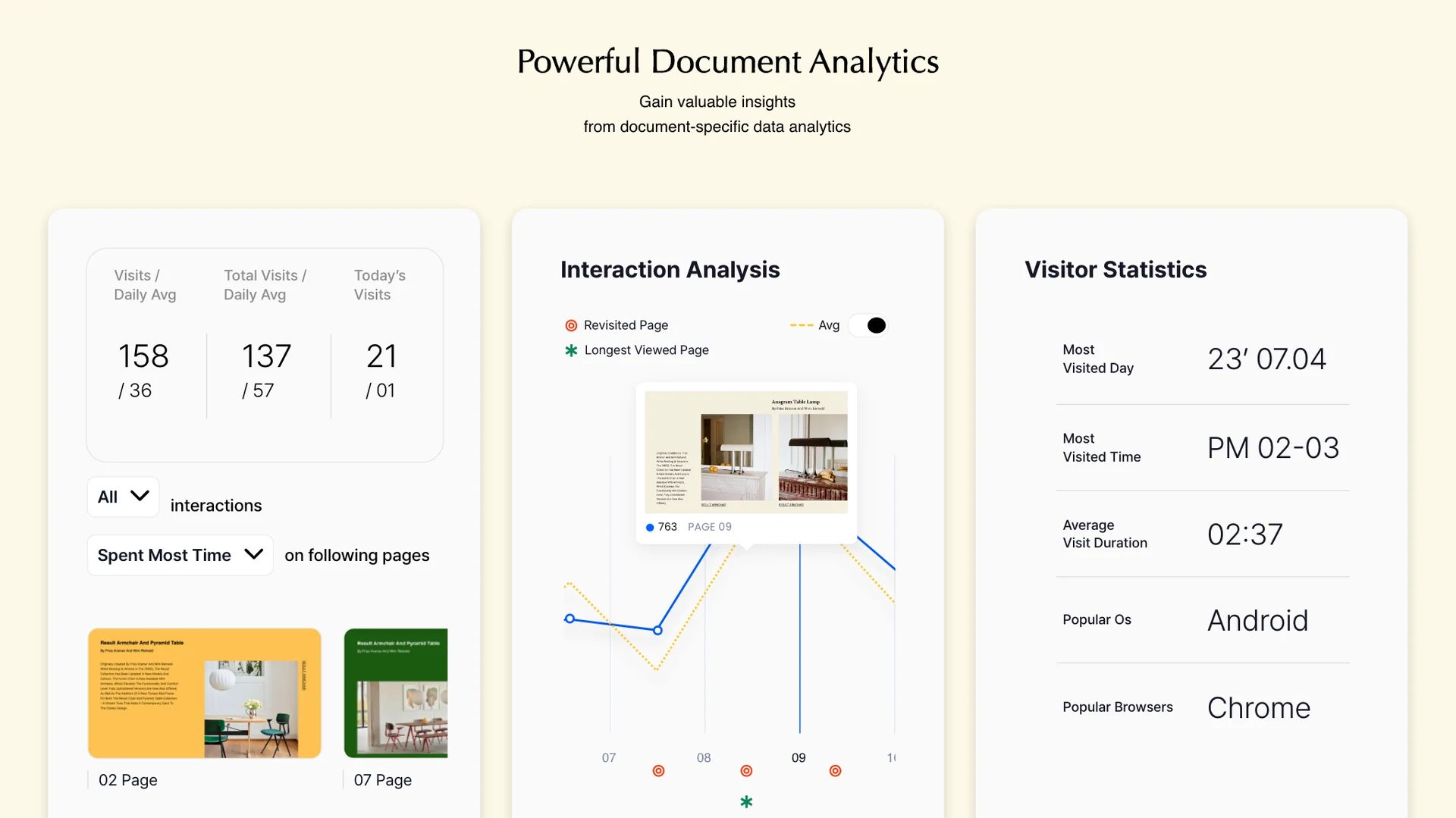Click the 137 total visits value
The height and width of the screenshot is (818, 1456).
266,356
